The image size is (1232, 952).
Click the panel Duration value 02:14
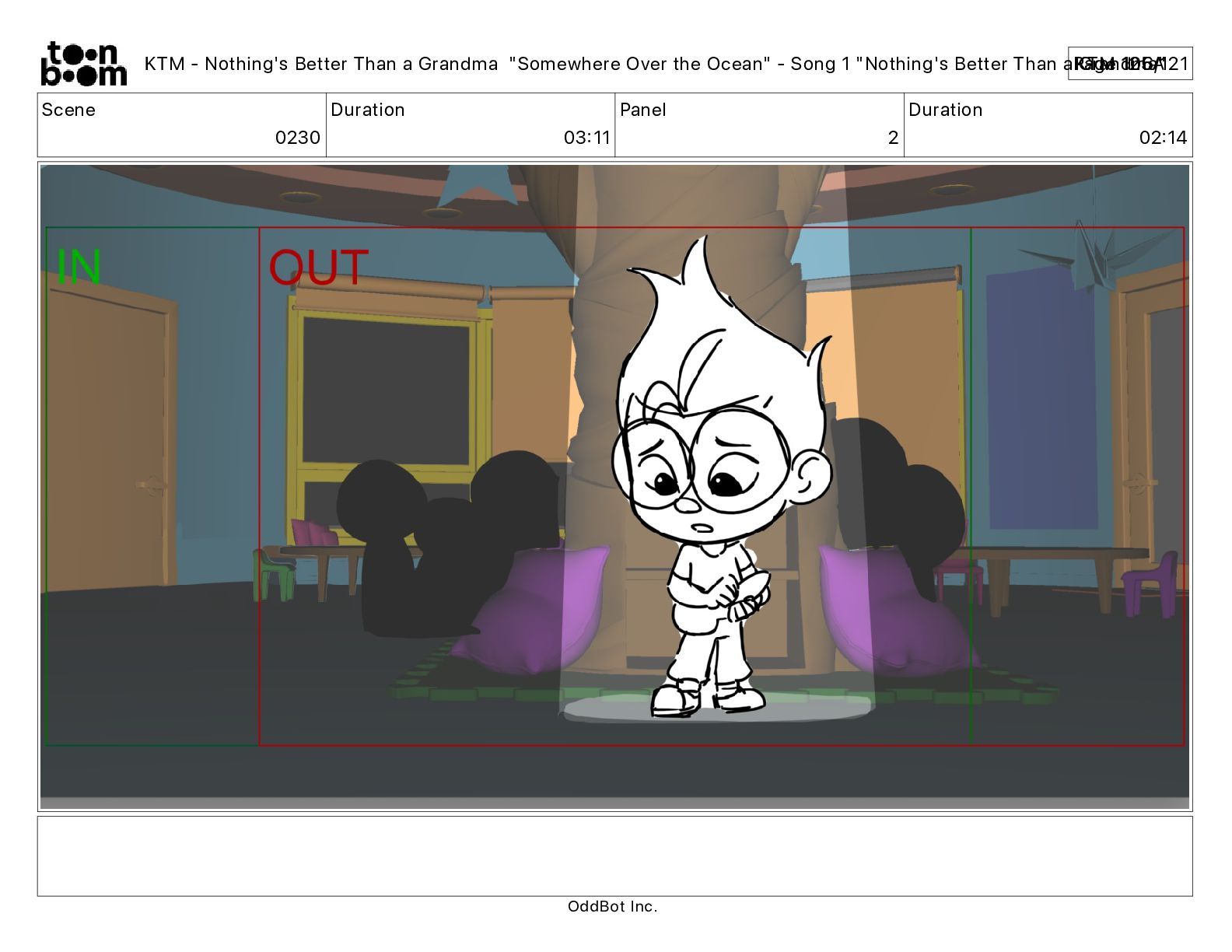pos(1163,138)
